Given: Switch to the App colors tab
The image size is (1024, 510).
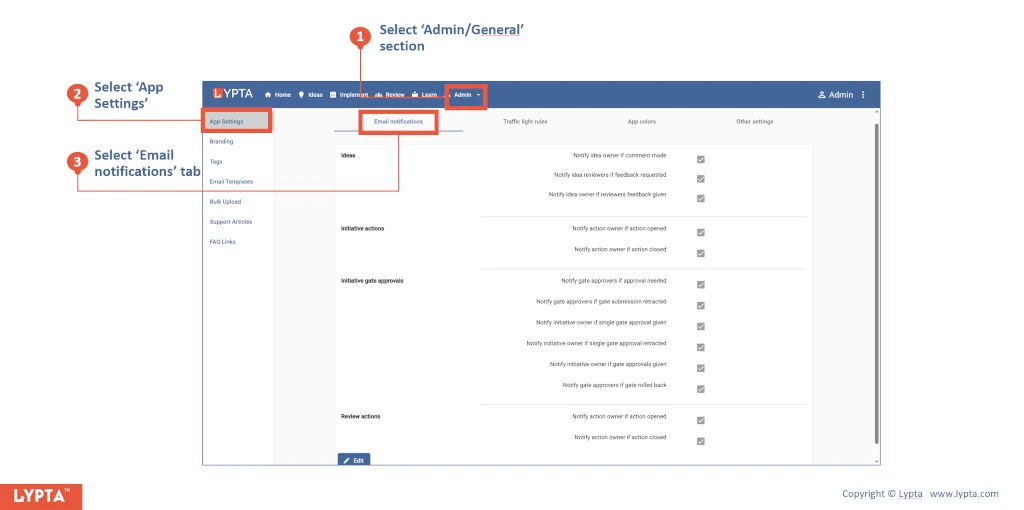Looking at the screenshot, I should pos(641,121).
